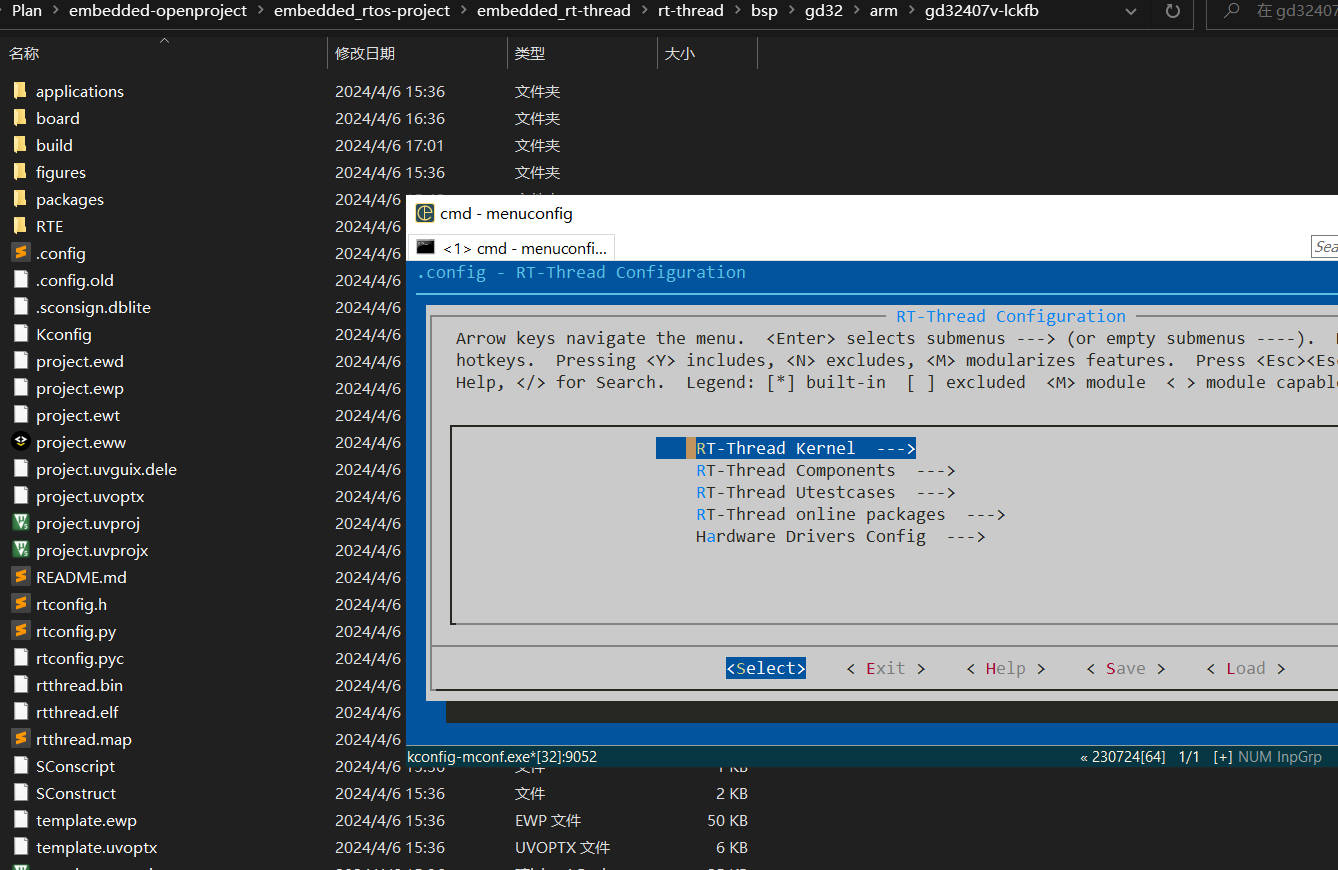Select the template.uvoptx file name
The height and width of the screenshot is (870, 1338).
pos(97,847)
